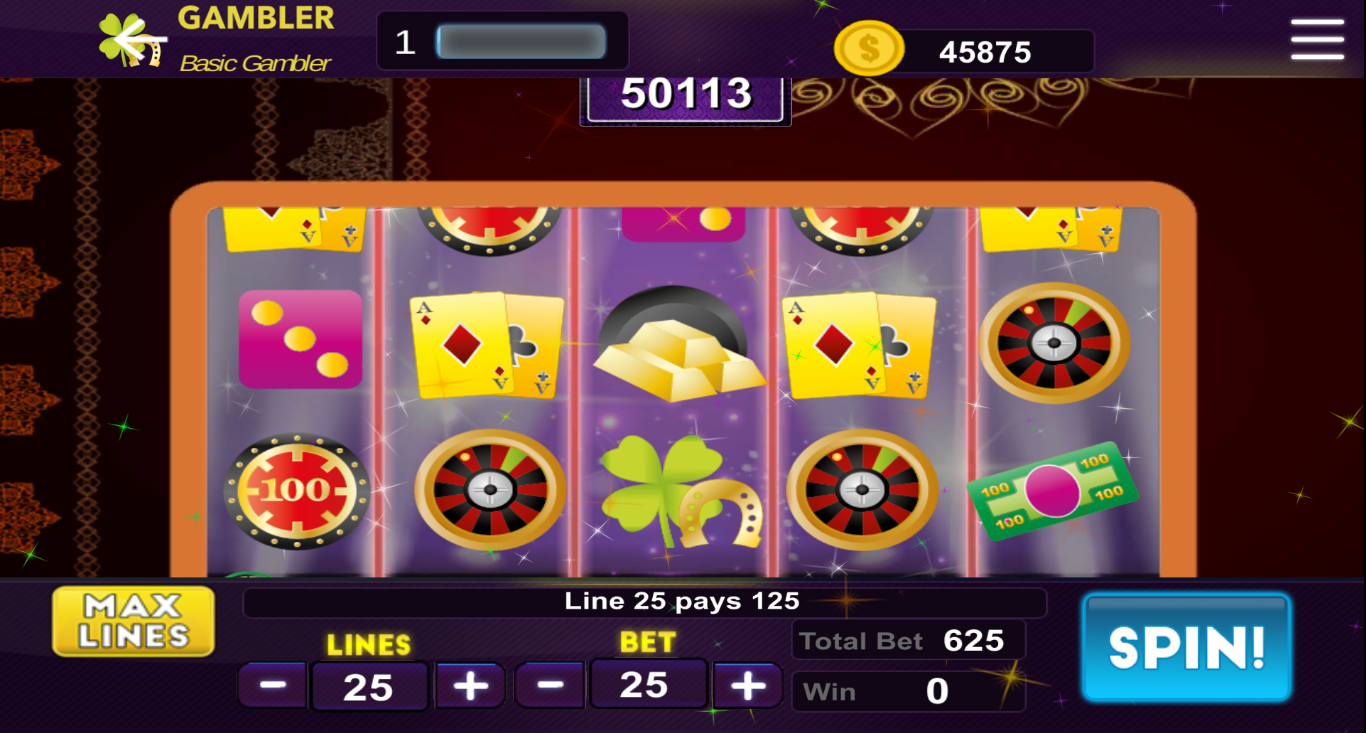Click the Total Bet 625 field
This screenshot has width=1366, height=733.
click(x=909, y=640)
